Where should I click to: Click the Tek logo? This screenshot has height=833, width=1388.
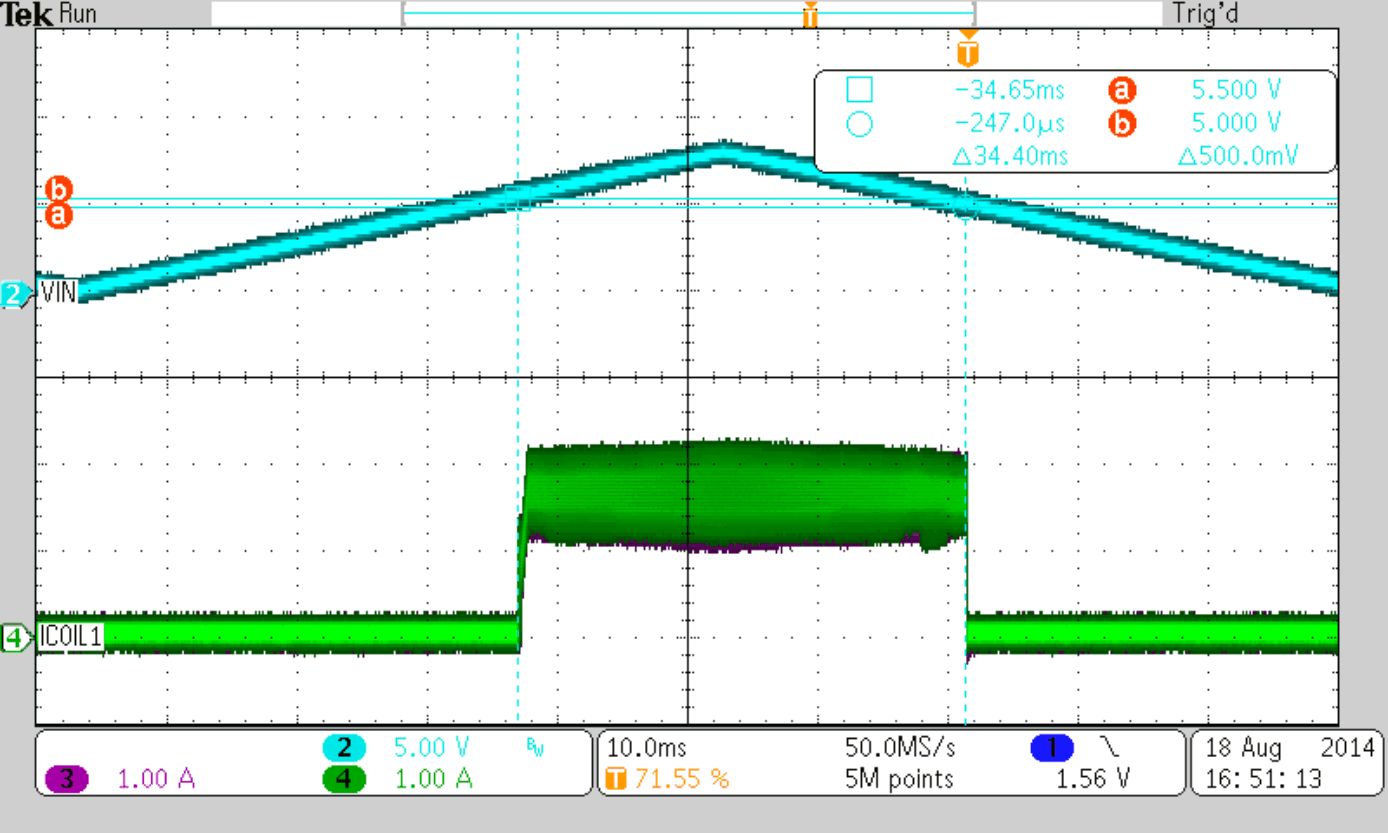coord(27,14)
